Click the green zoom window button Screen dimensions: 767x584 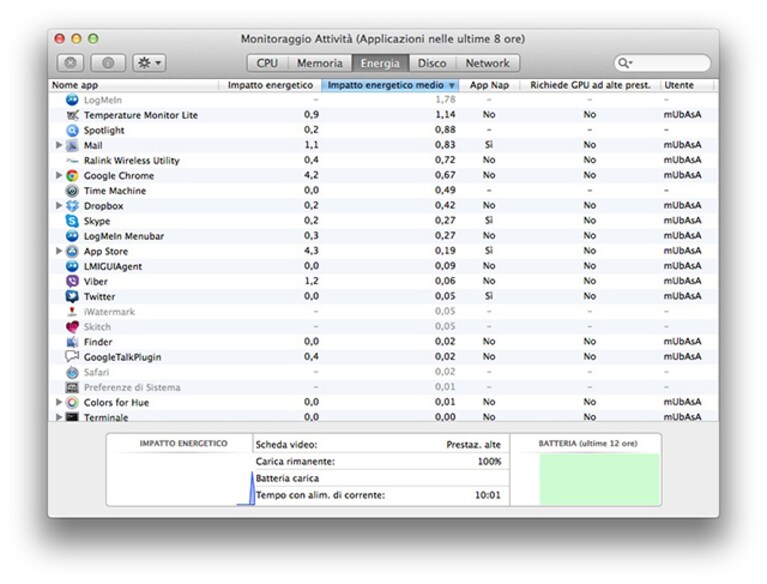[x=93, y=39]
